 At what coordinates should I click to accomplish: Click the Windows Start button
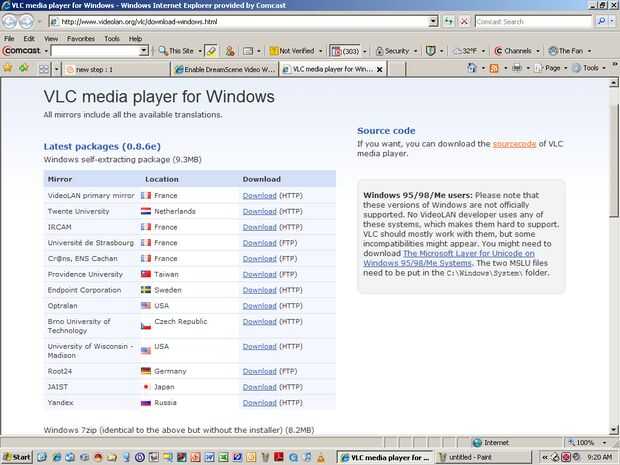[x=16, y=457]
